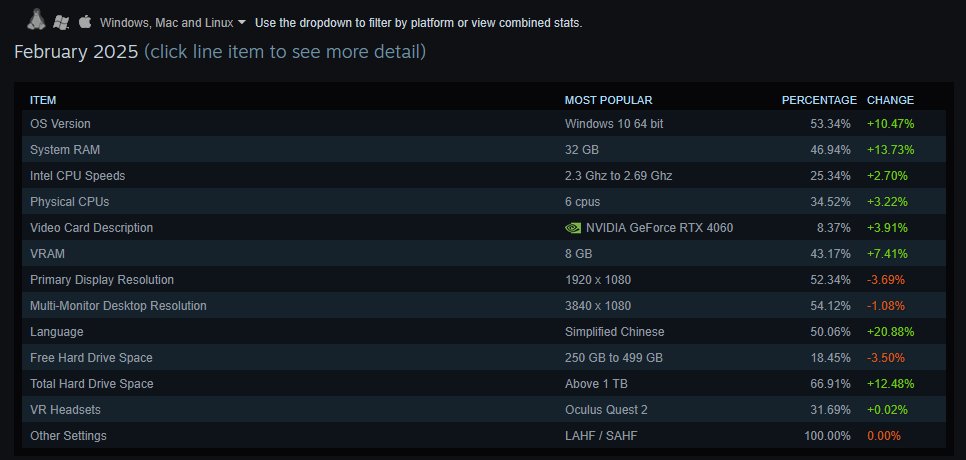Viewport: 966px width, 460px height.
Task: Open the Physical CPUs line item
Action: 484,201
